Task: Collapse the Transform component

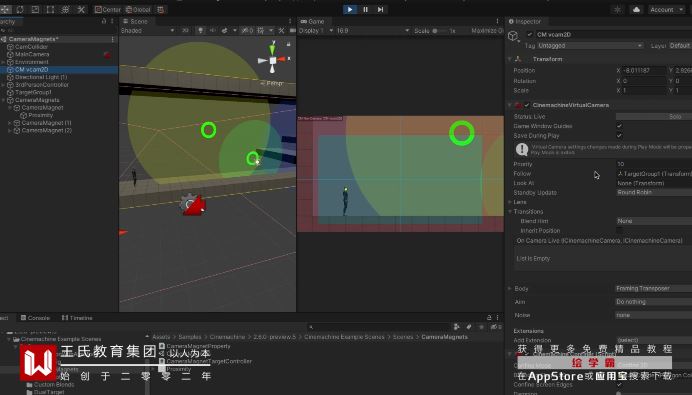Action: click(510, 59)
